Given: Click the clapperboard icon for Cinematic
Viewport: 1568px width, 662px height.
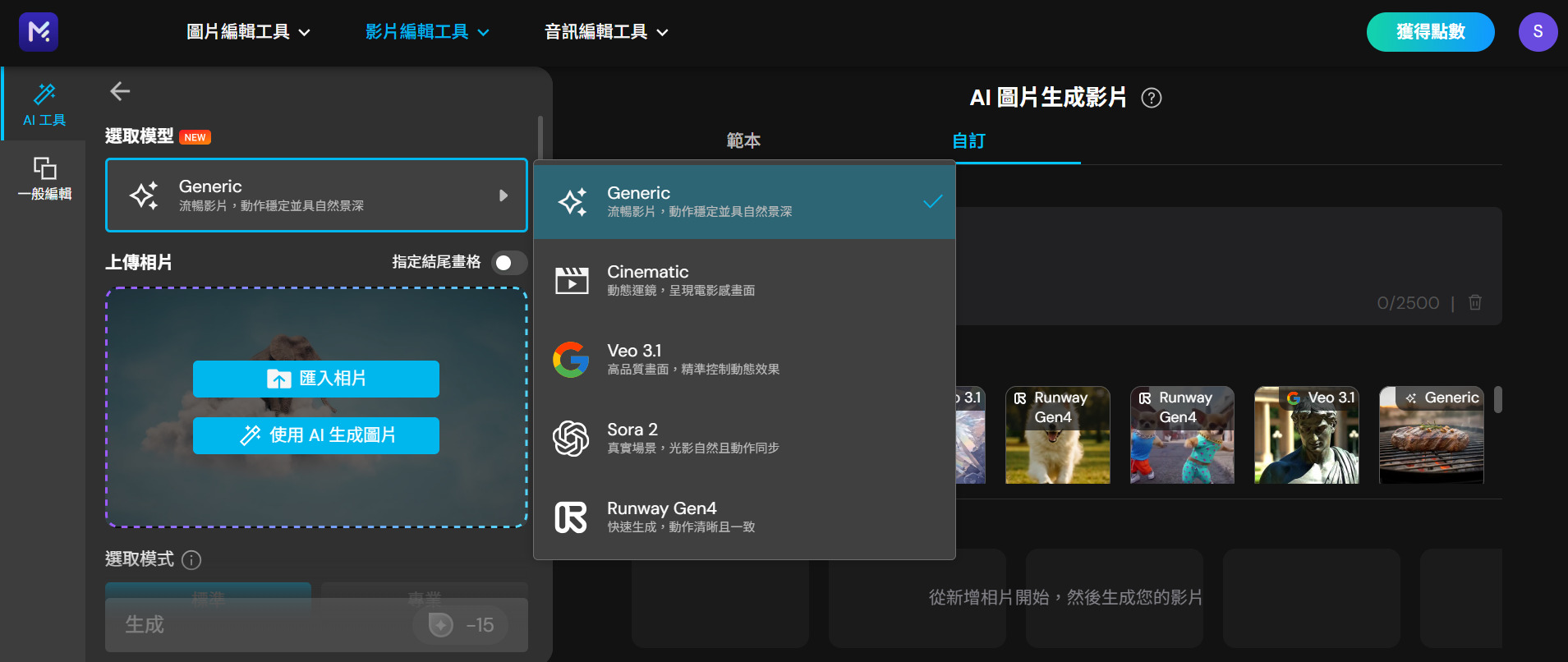Looking at the screenshot, I should click(x=572, y=280).
